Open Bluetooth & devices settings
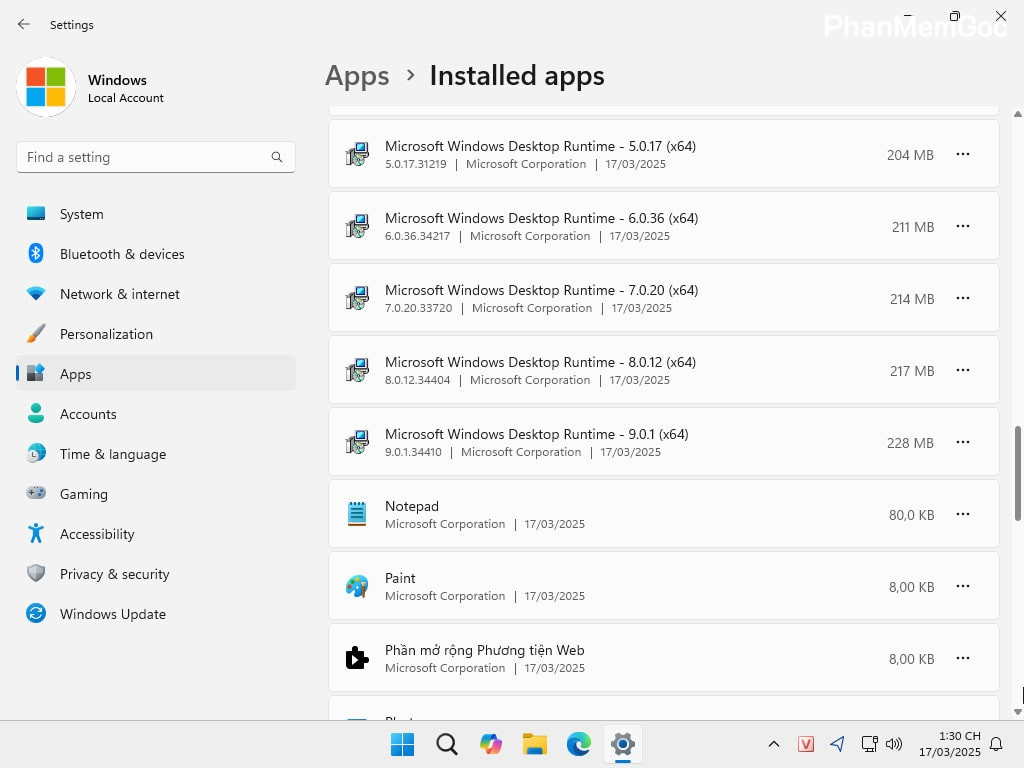 point(122,254)
